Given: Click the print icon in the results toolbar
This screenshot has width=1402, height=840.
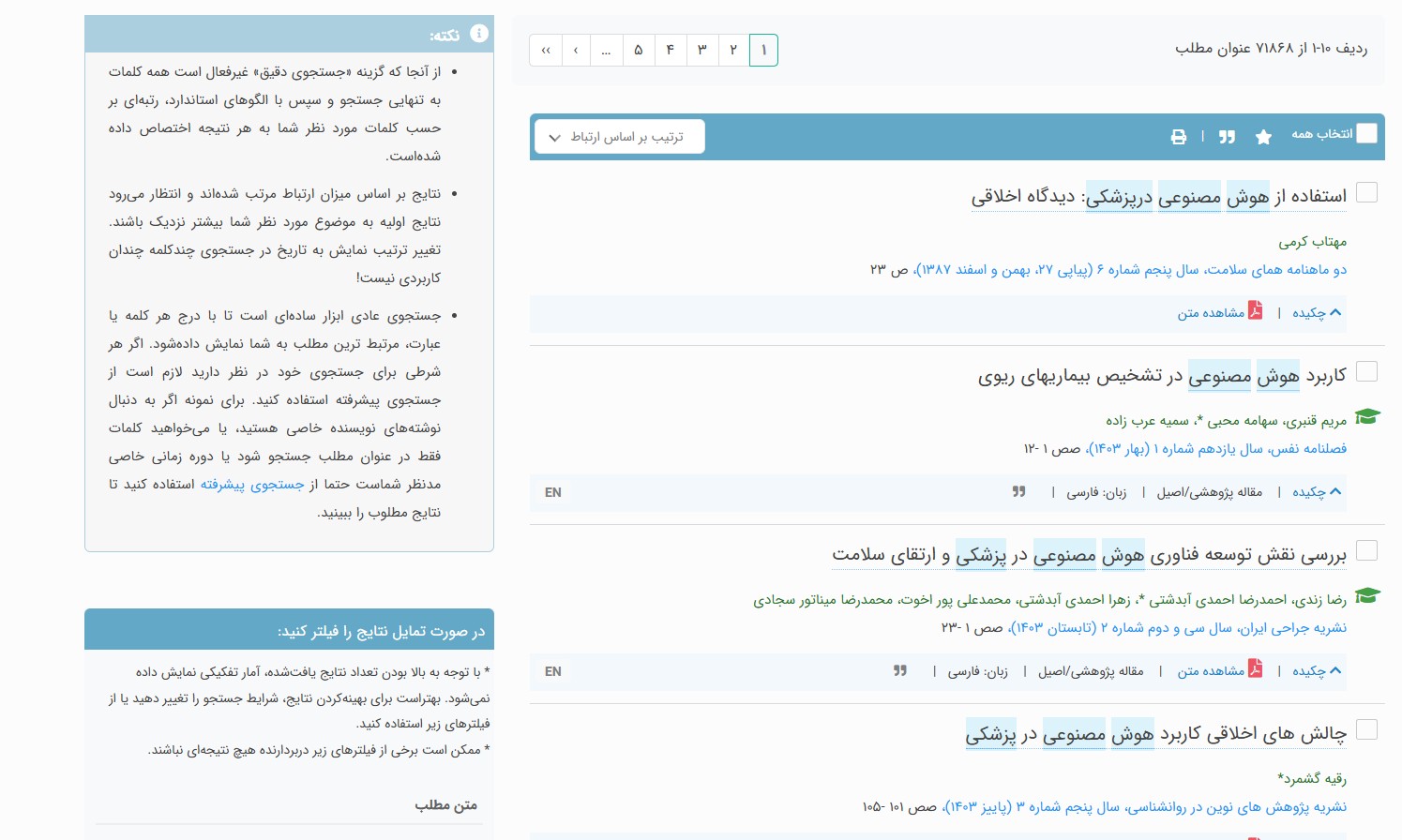Looking at the screenshot, I should (x=1178, y=136).
